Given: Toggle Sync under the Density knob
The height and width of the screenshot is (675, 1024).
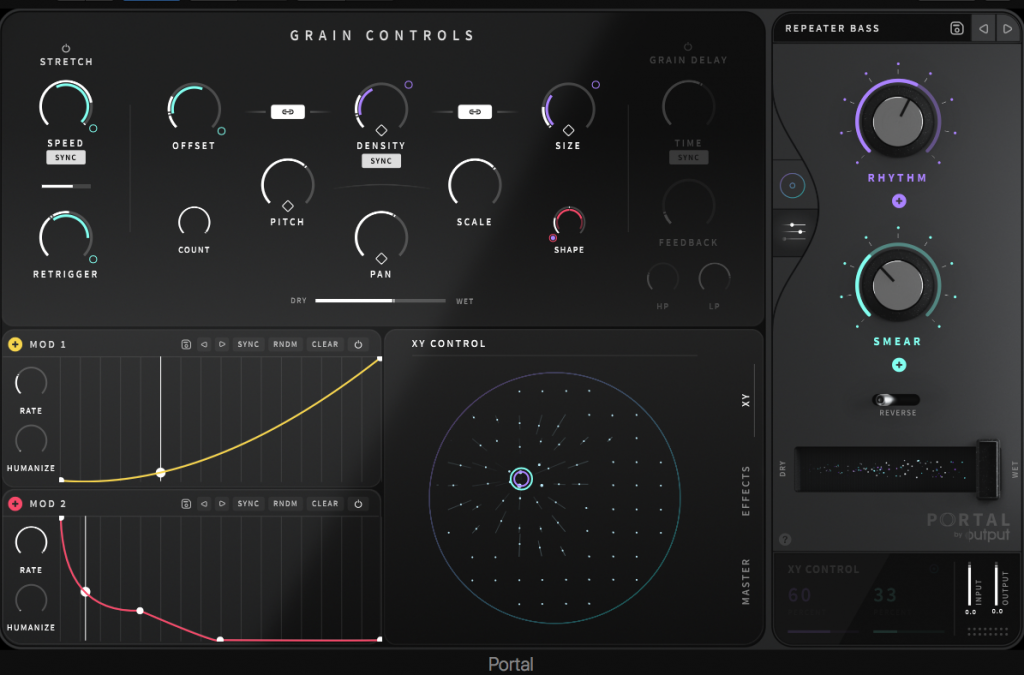Looking at the screenshot, I should click(x=381, y=160).
